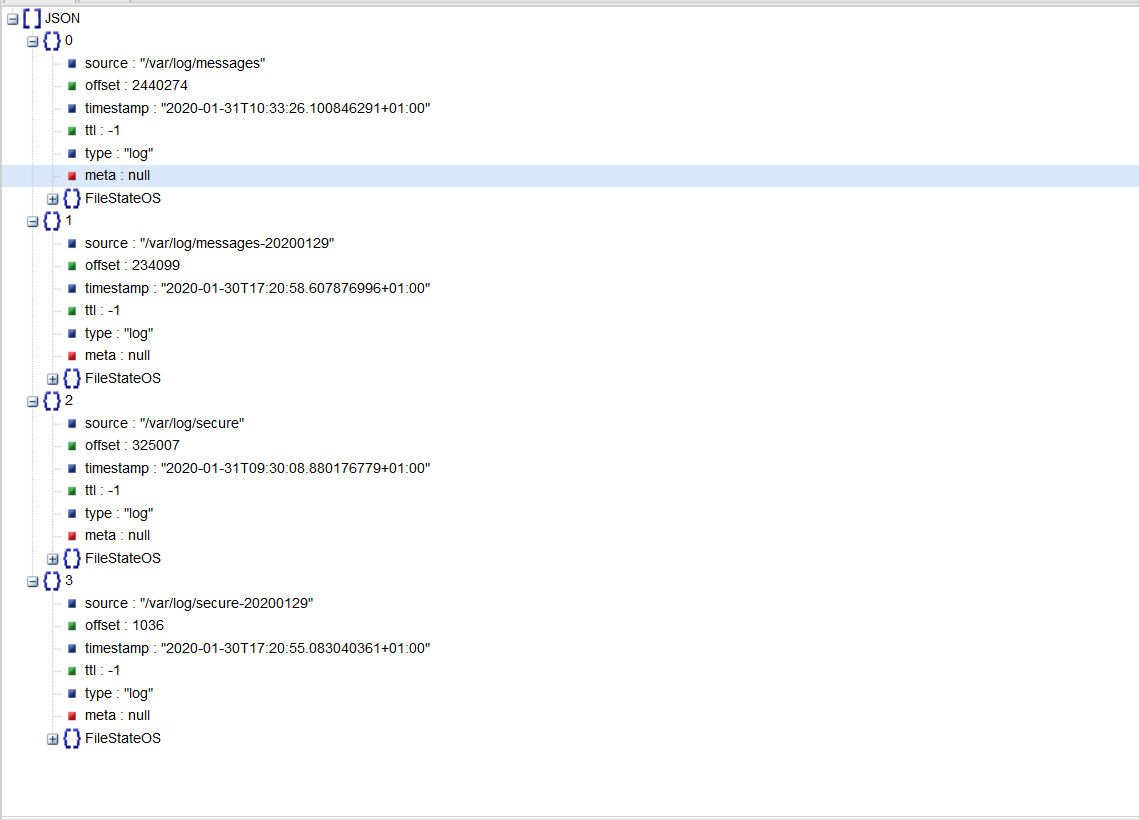1139x820 pixels.
Task: Click the green icon next to offset : 2440274
Action: (72, 86)
